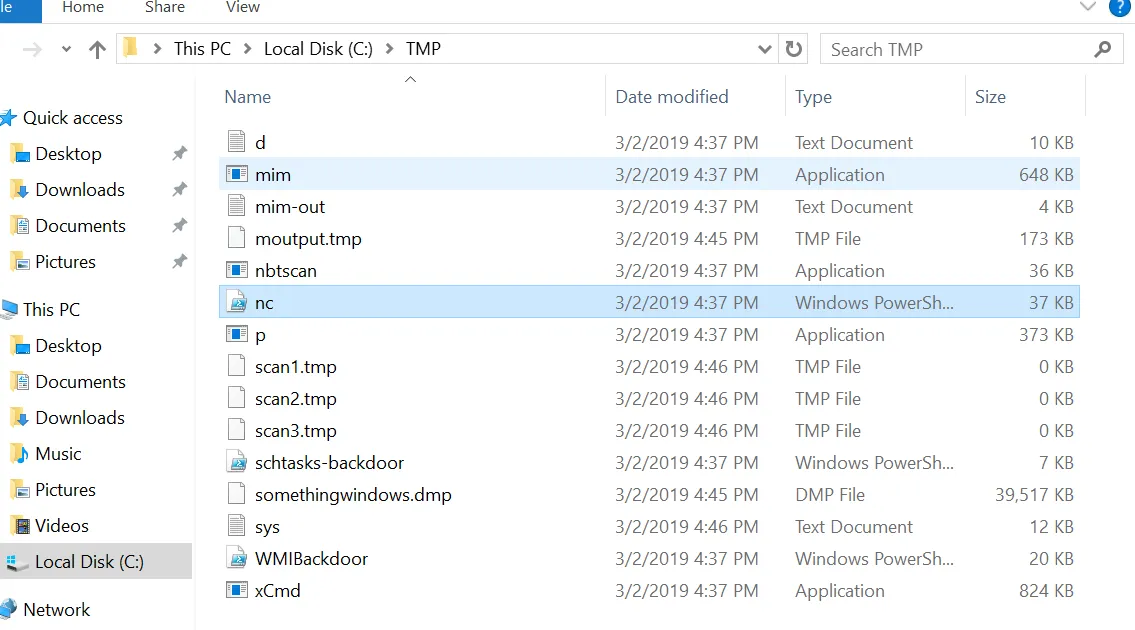Expand the ribbon using the chevron
Screen dimensions: 1135x630
(x=1087, y=7)
